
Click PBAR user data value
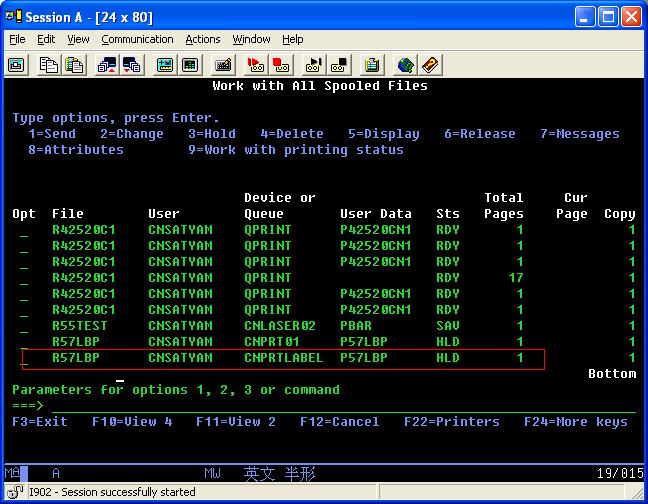[x=356, y=326]
